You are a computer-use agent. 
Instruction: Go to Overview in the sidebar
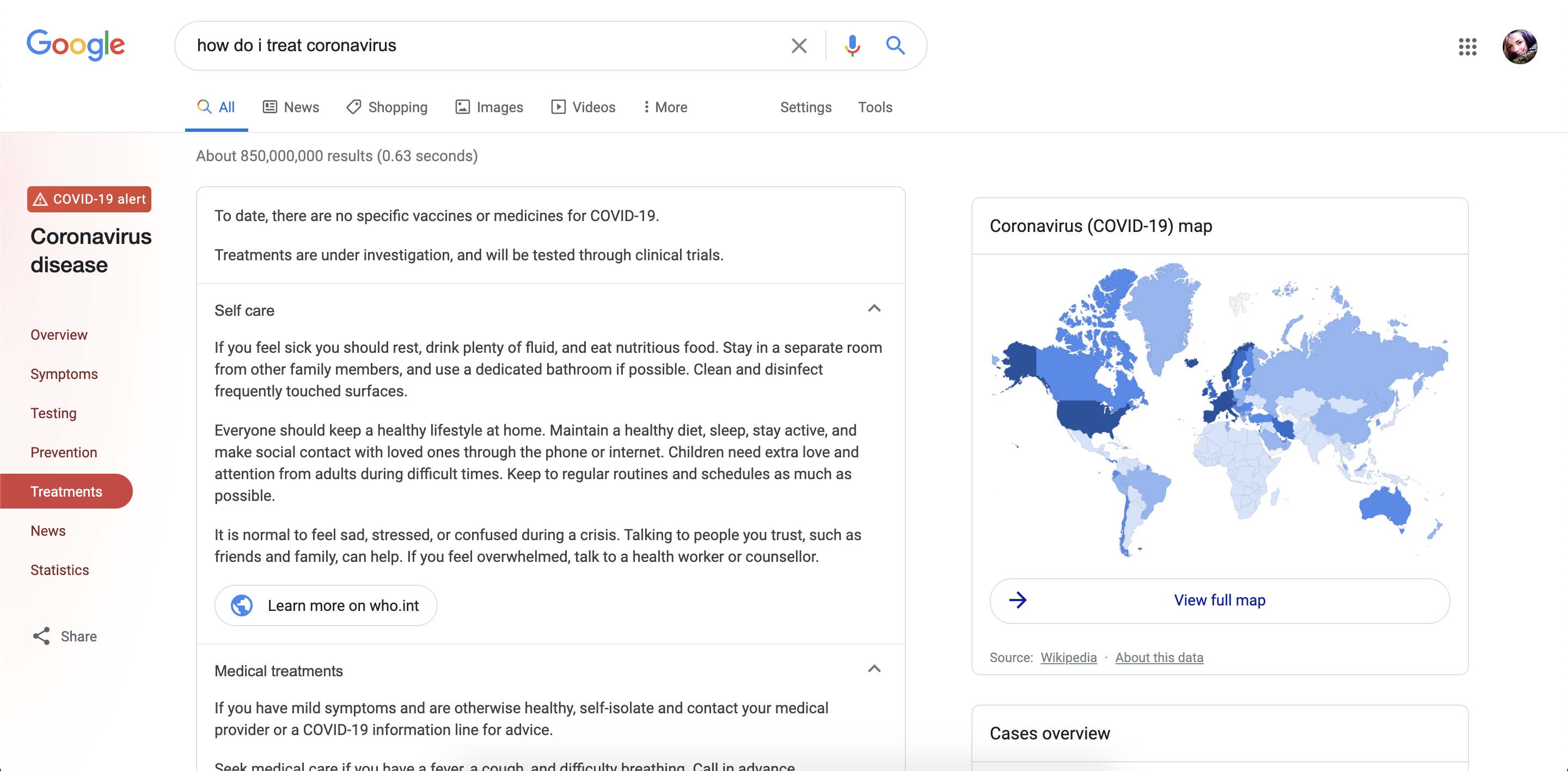pos(59,335)
